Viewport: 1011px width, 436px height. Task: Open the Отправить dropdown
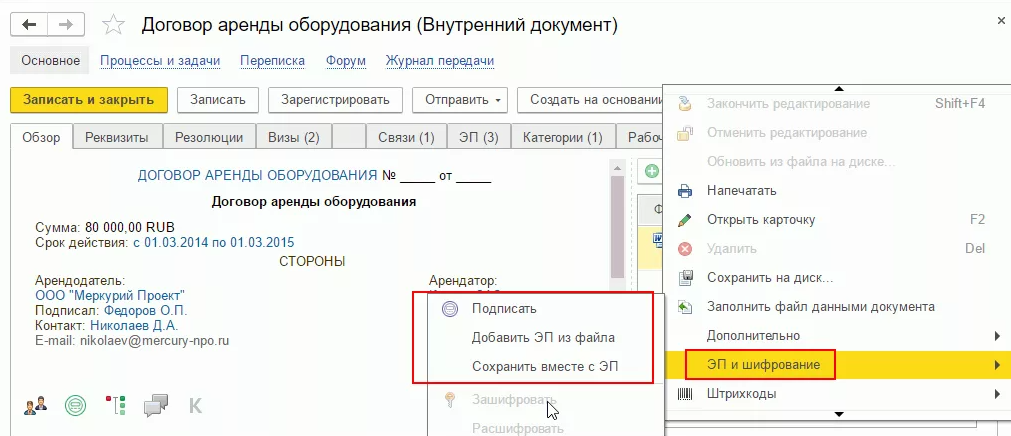(x=461, y=100)
